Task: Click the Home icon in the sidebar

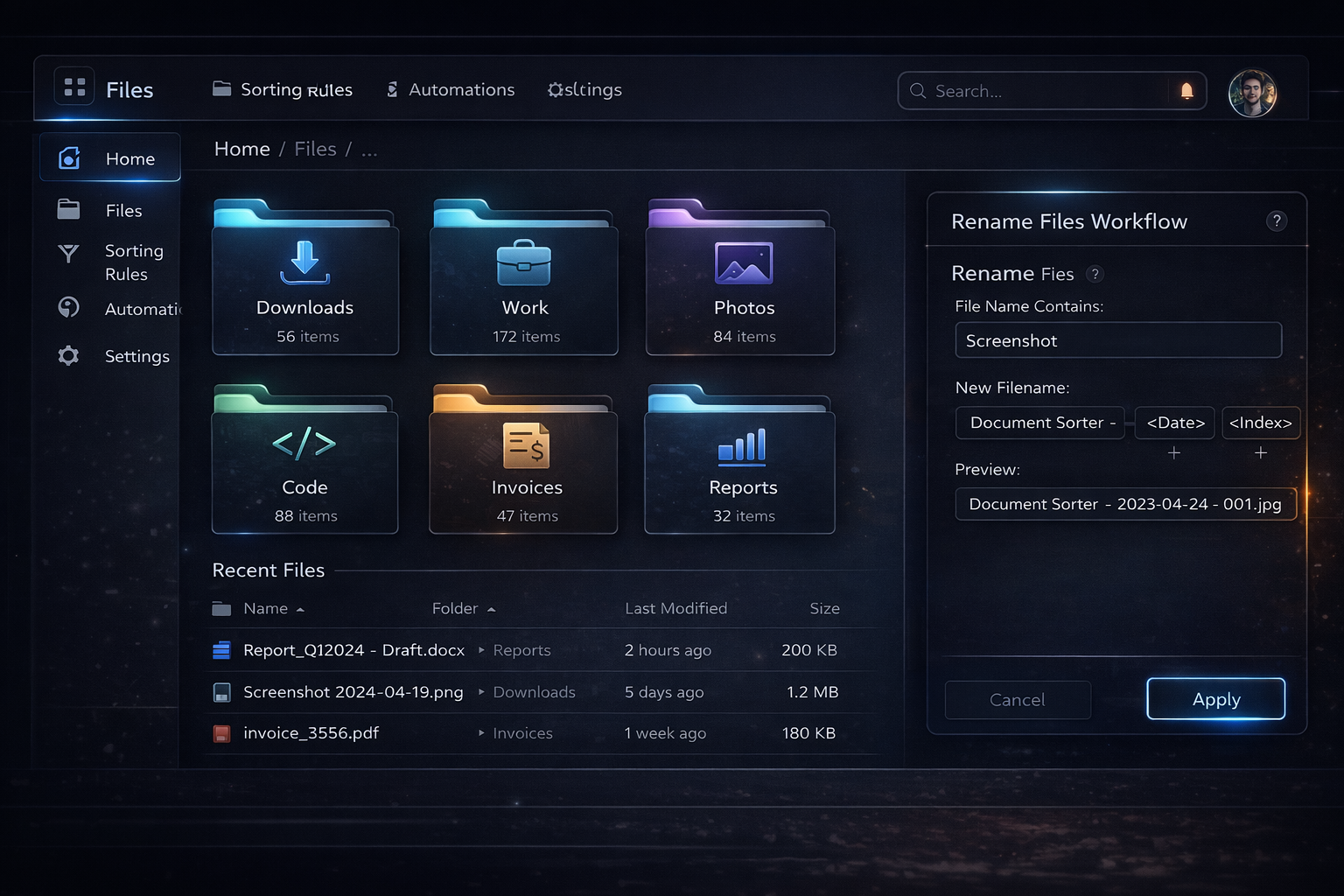Action: click(68, 157)
